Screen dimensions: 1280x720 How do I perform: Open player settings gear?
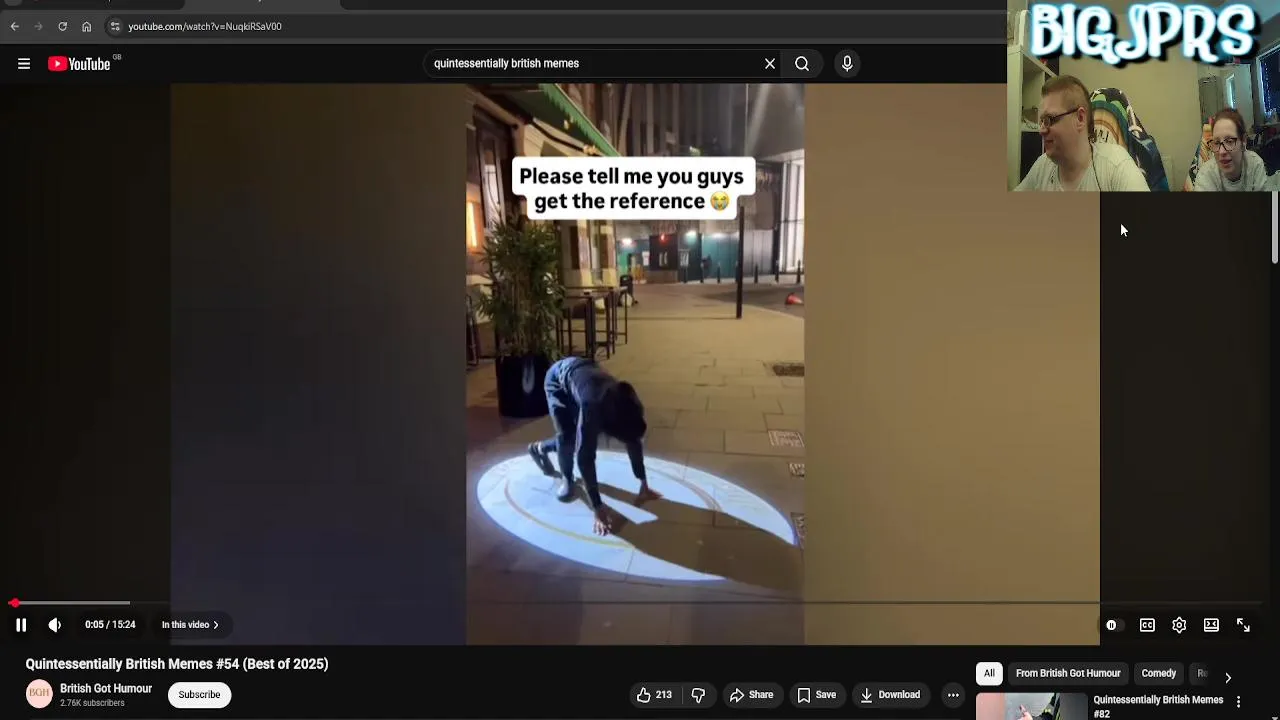(x=1179, y=625)
